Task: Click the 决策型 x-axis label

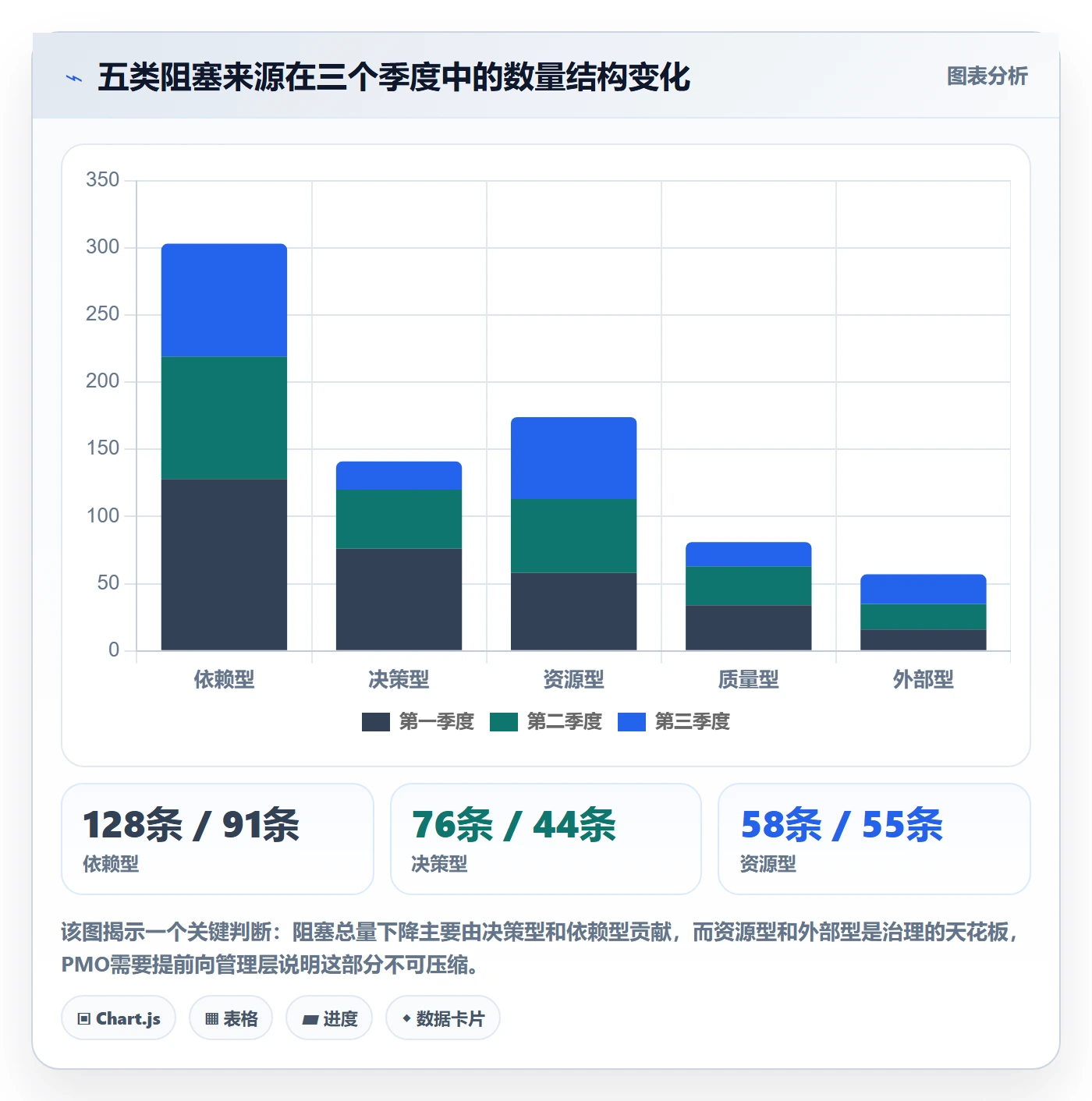Action: click(x=399, y=680)
